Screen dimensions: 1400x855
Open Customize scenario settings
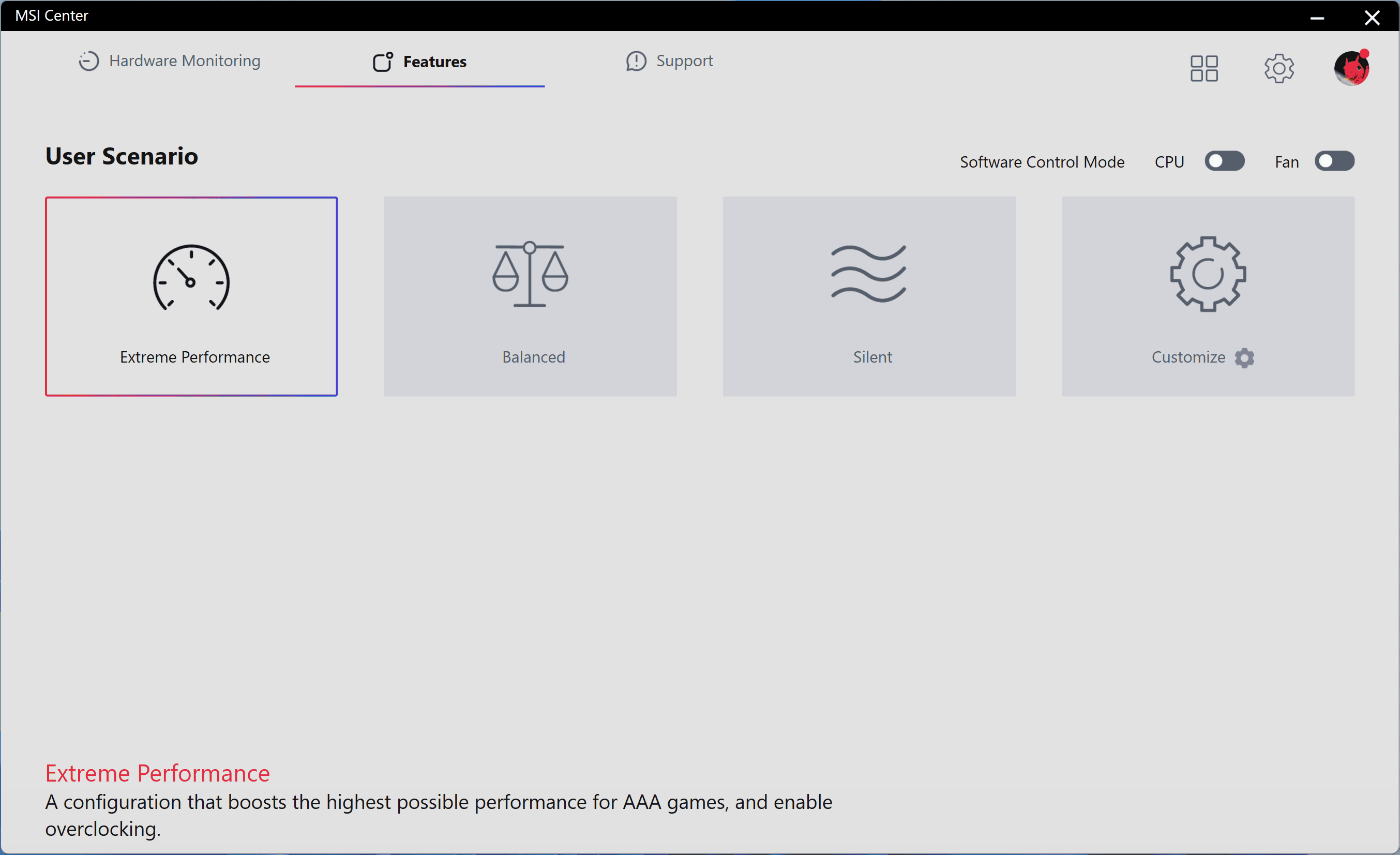1244,358
